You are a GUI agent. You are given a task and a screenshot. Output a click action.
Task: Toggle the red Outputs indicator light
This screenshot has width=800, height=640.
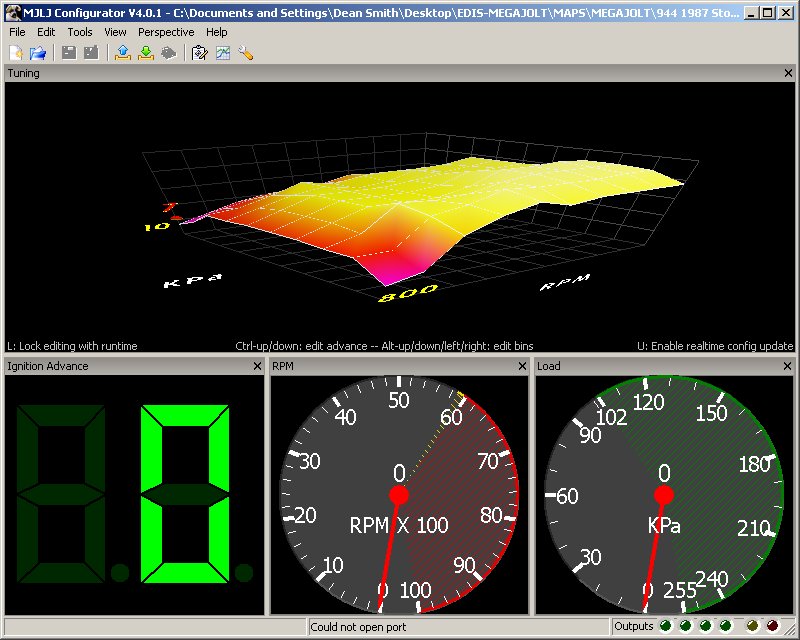click(773, 625)
